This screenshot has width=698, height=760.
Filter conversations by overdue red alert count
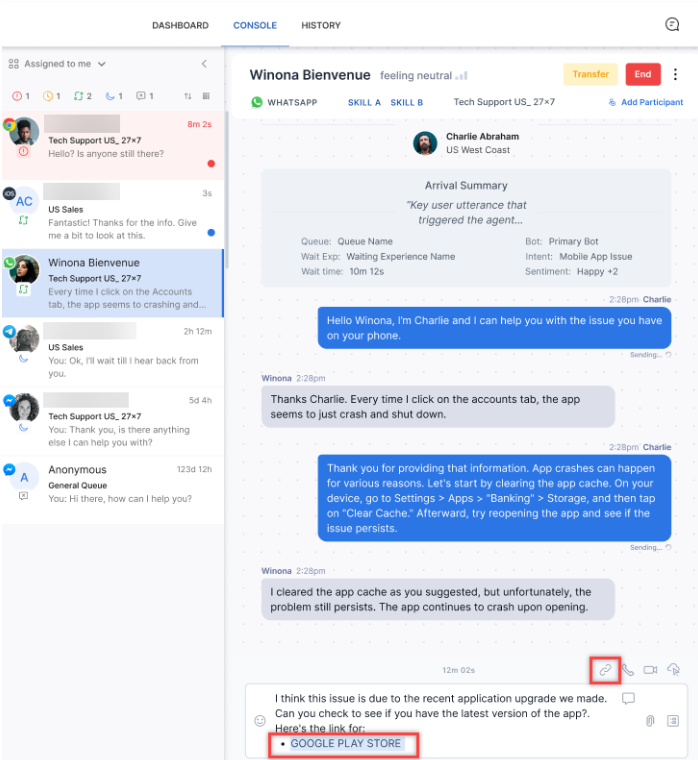coord(21,96)
